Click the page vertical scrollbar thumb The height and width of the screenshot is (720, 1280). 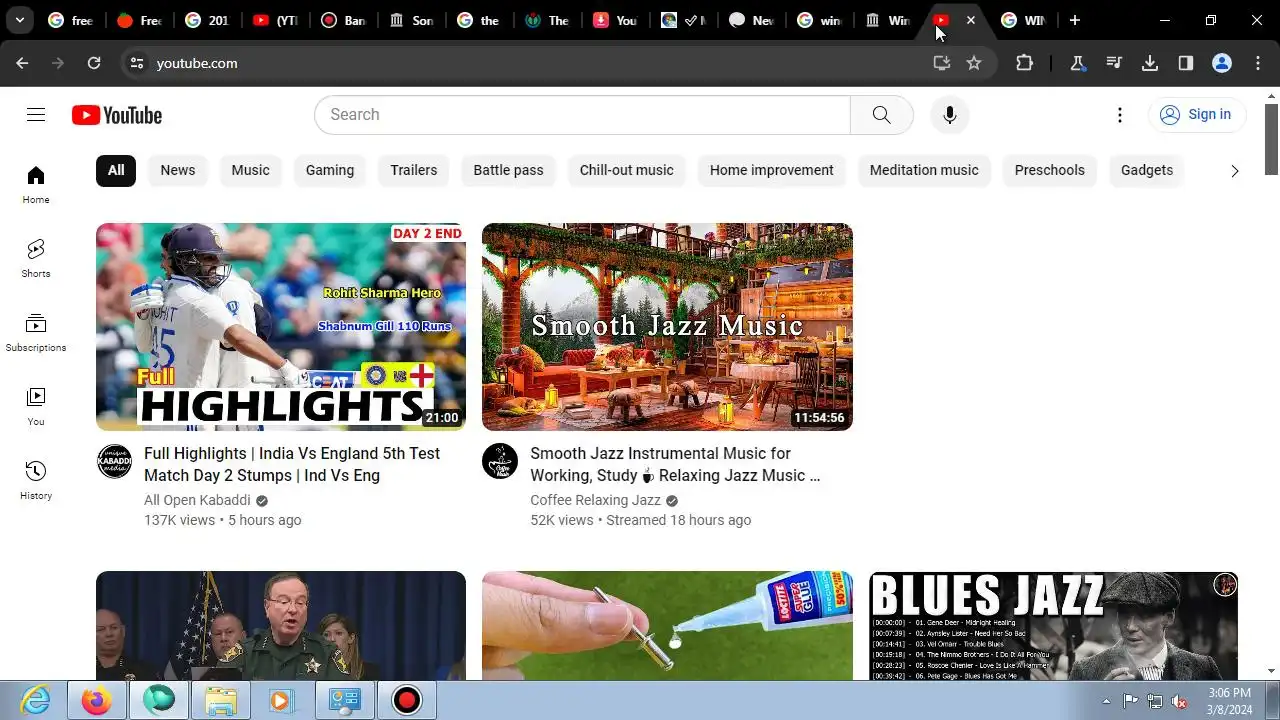pyautogui.click(x=1272, y=139)
